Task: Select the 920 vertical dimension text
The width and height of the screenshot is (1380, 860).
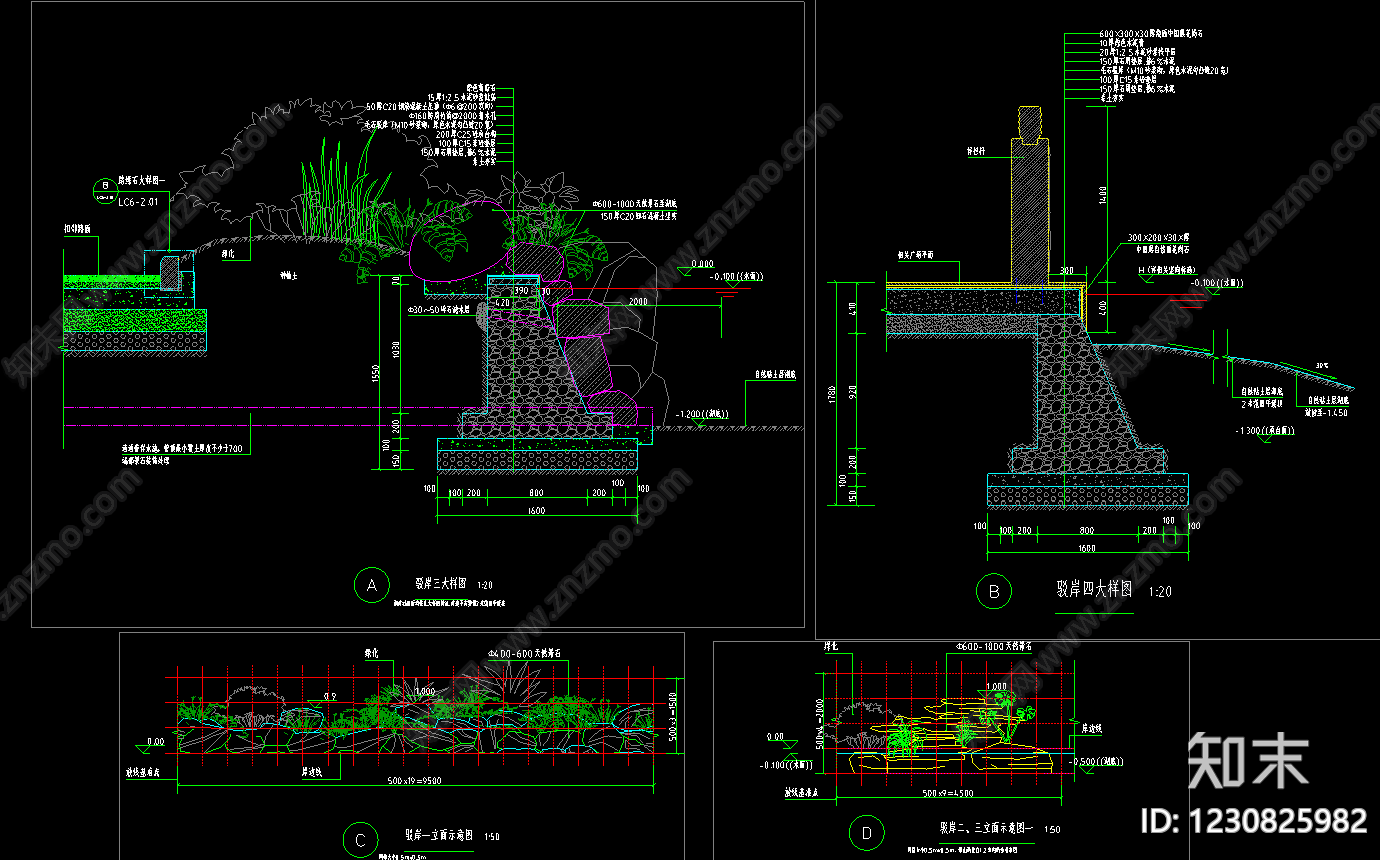Action: click(x=852, y=393)
